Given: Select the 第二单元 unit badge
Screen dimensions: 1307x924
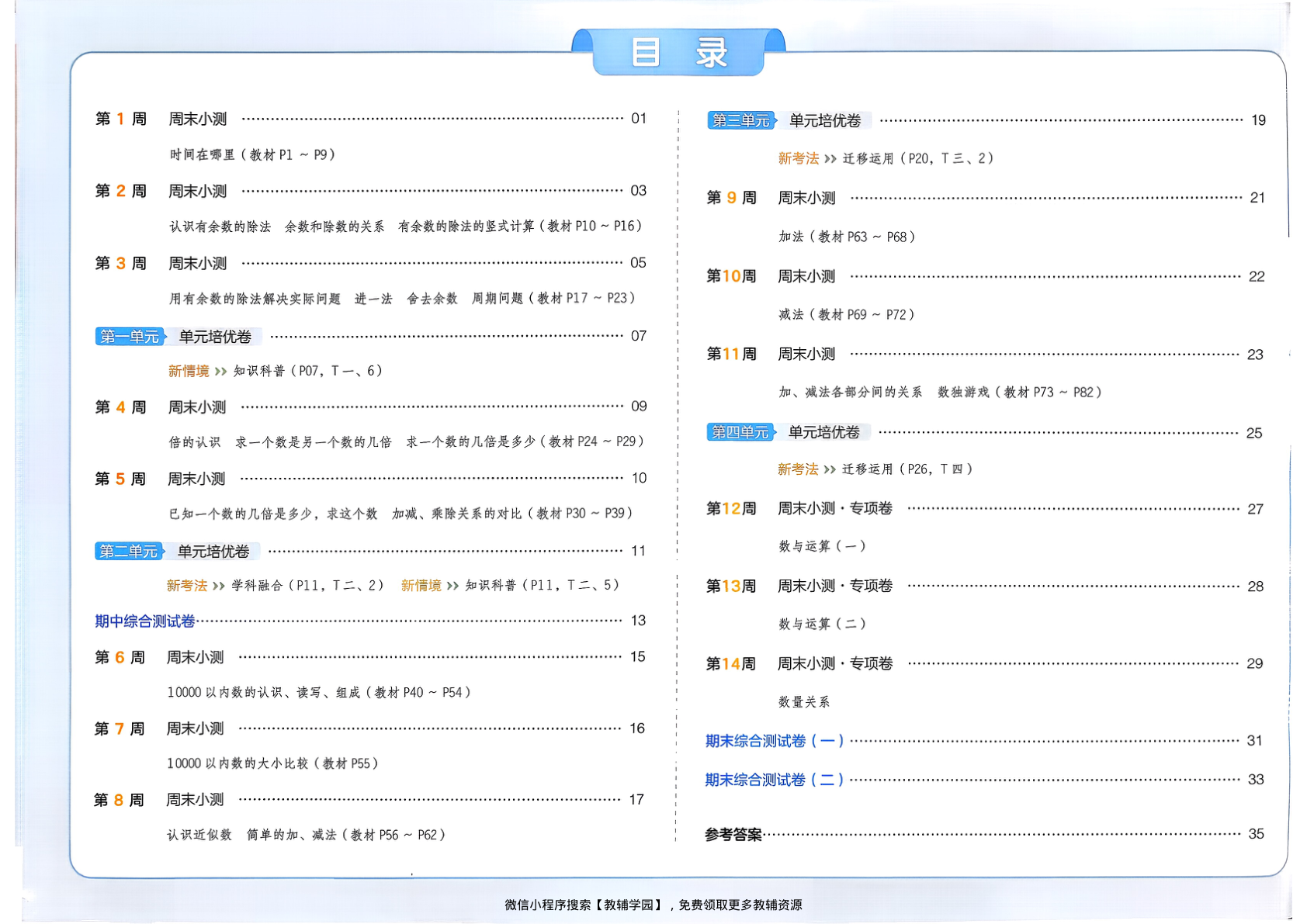Looking at the screenshot, I should click(x=129, y=551).
